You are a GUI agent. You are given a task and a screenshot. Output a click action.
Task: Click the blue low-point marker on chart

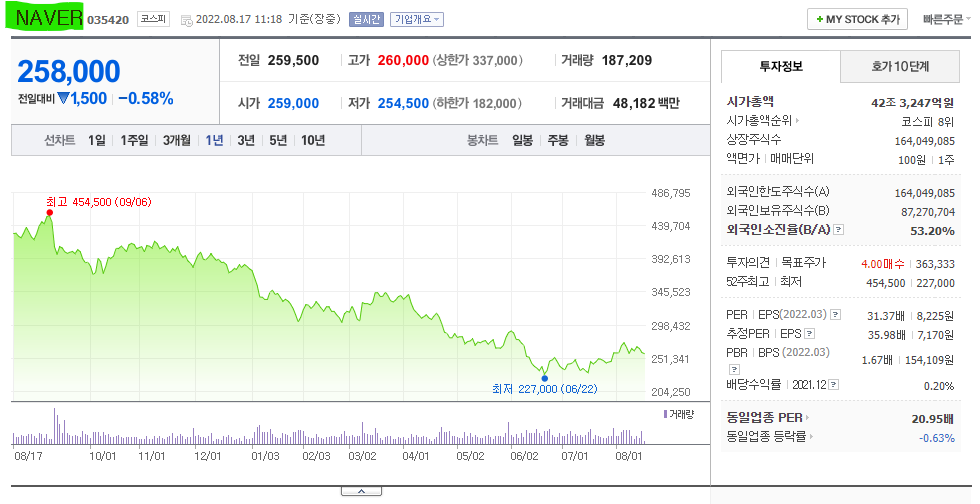click(x=544, y=378)
